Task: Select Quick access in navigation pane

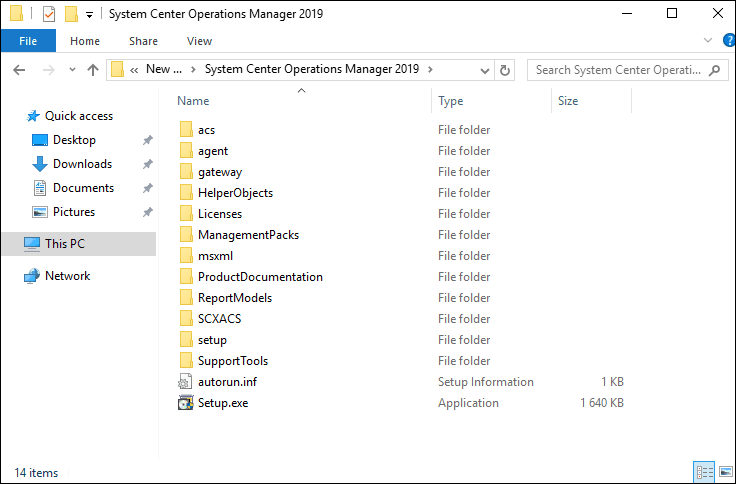Action: pyautogui.click(x=79, y=116)
